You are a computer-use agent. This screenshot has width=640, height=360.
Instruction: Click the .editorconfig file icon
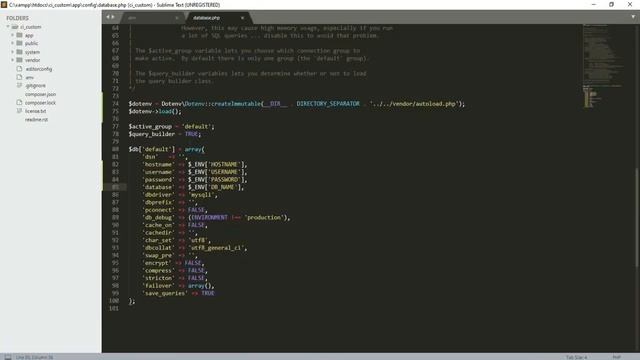[19, 69]
